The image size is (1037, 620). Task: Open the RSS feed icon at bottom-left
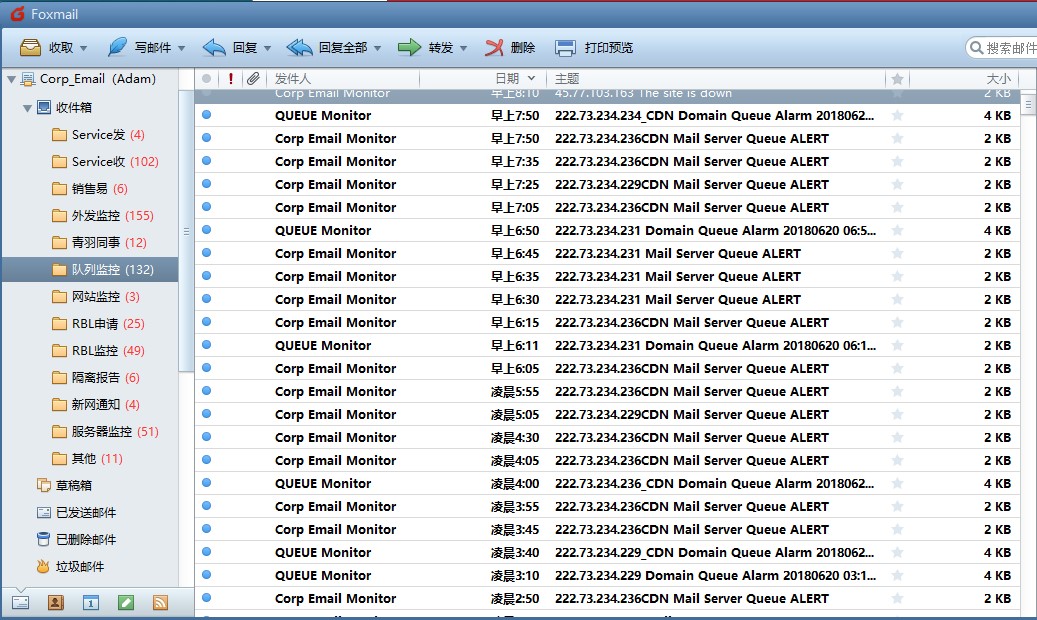tap(159, 602)
